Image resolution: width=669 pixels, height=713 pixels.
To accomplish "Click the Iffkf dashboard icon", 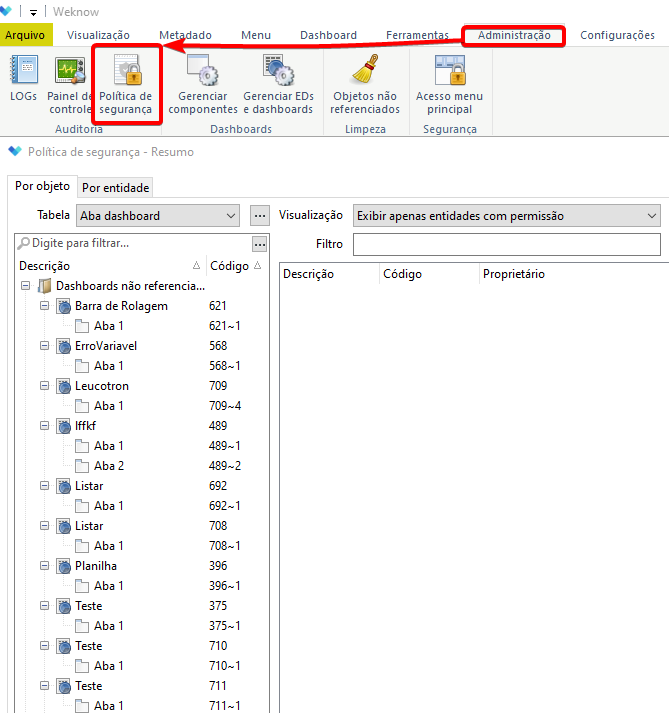I will coord(64,426).
